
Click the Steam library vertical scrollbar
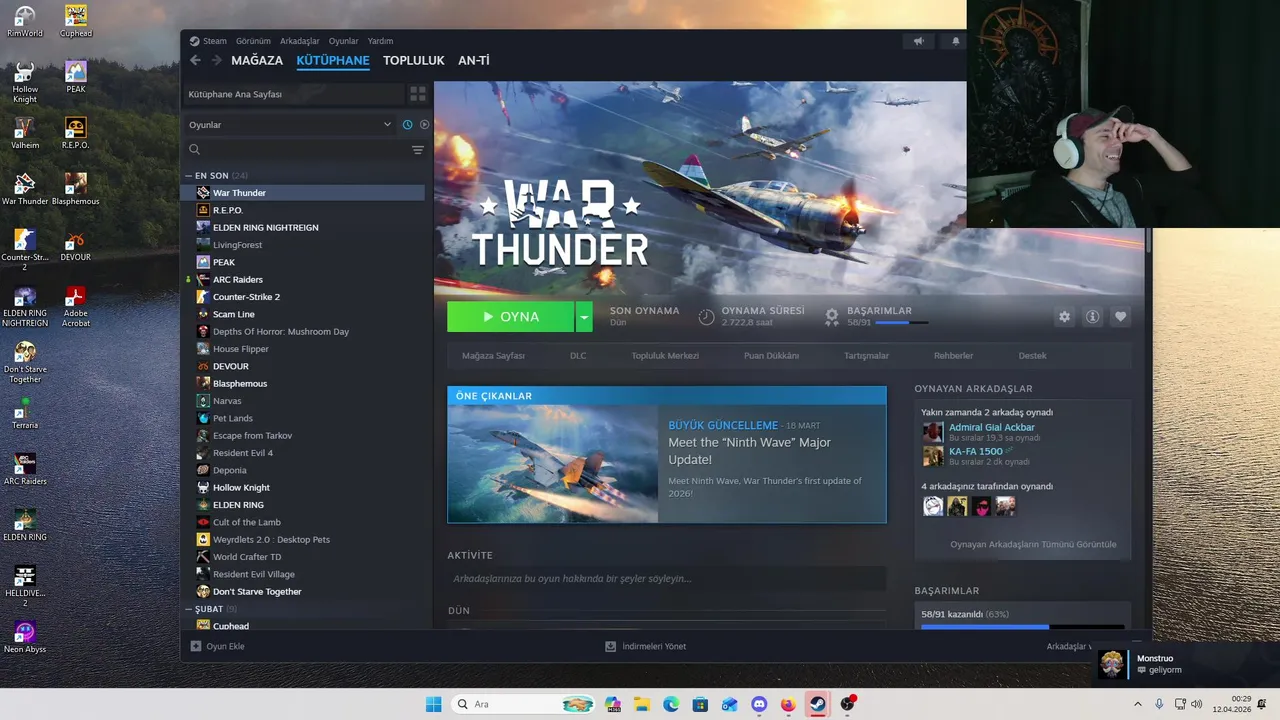coord(1148,240)
